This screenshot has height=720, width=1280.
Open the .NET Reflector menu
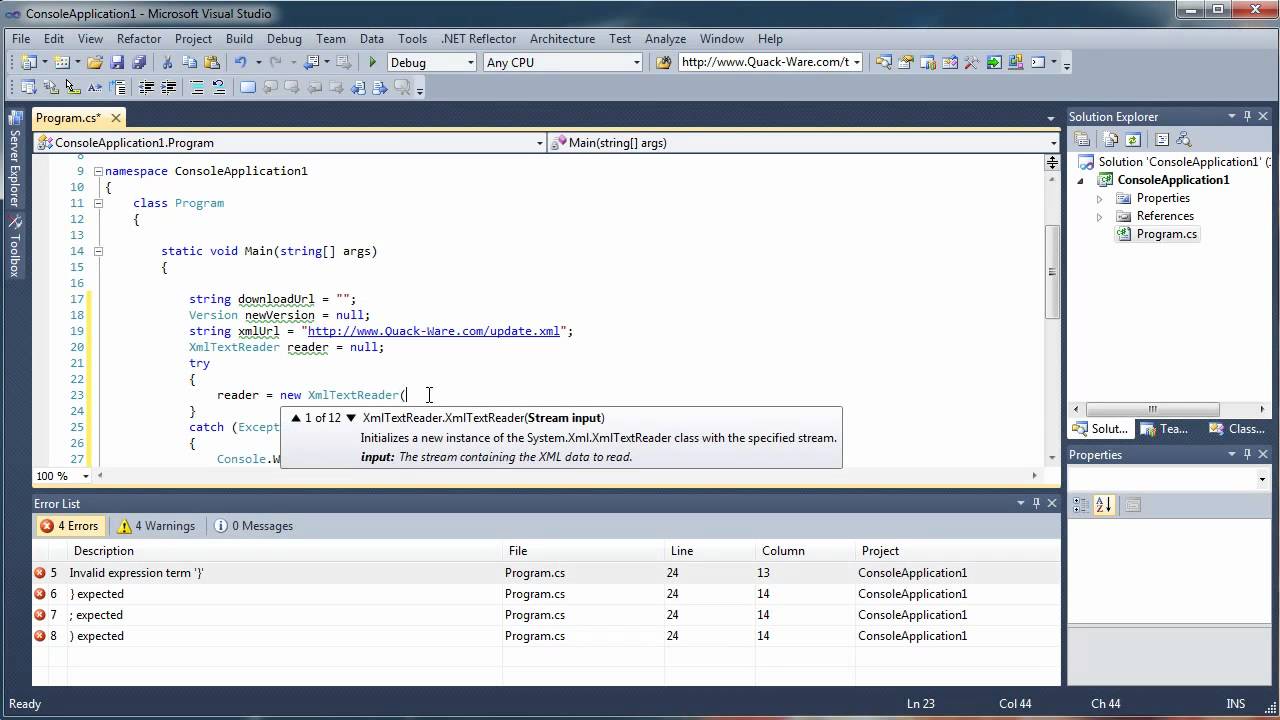(478, 38)
